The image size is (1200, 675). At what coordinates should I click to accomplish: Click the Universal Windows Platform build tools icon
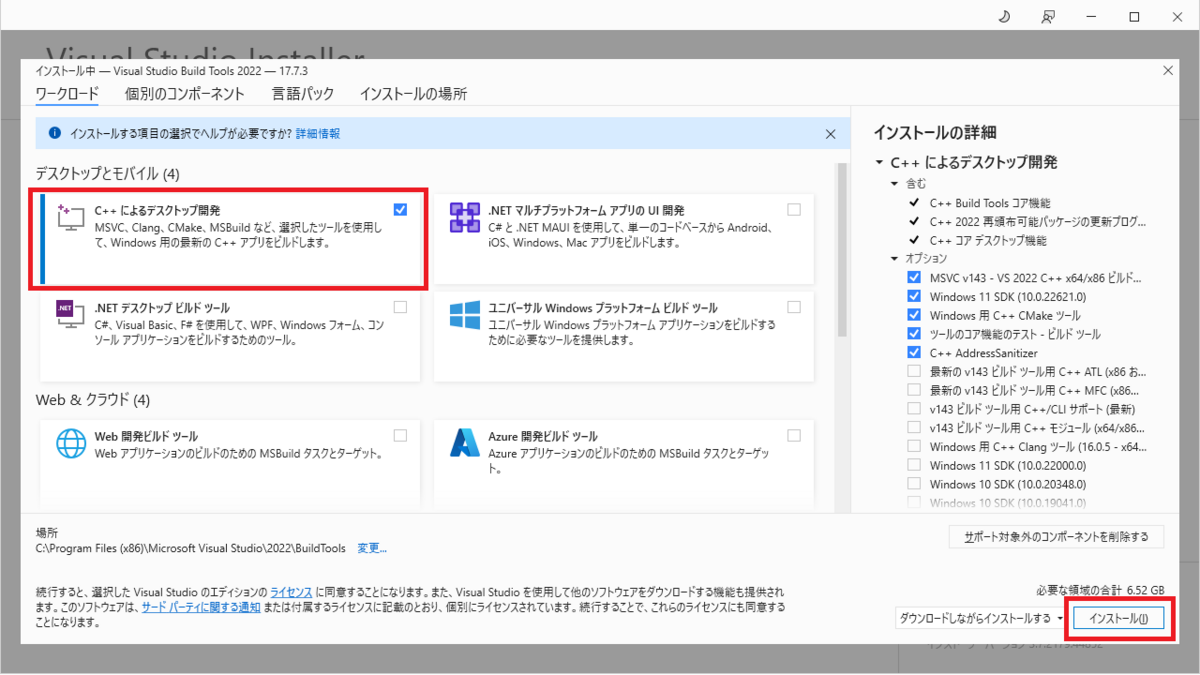coord(466,313)
